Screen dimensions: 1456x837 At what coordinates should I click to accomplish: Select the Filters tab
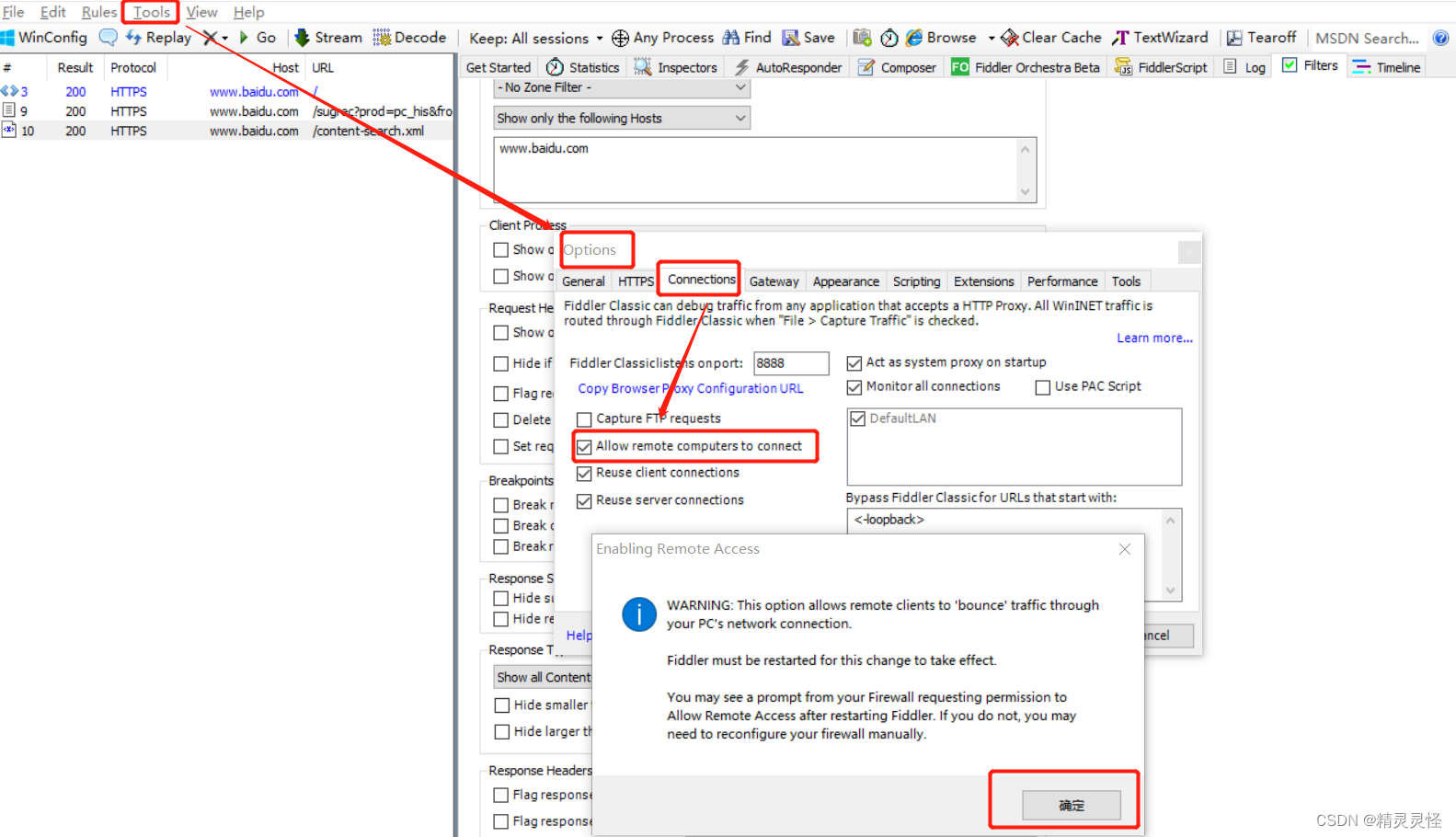pos(1310,65)
